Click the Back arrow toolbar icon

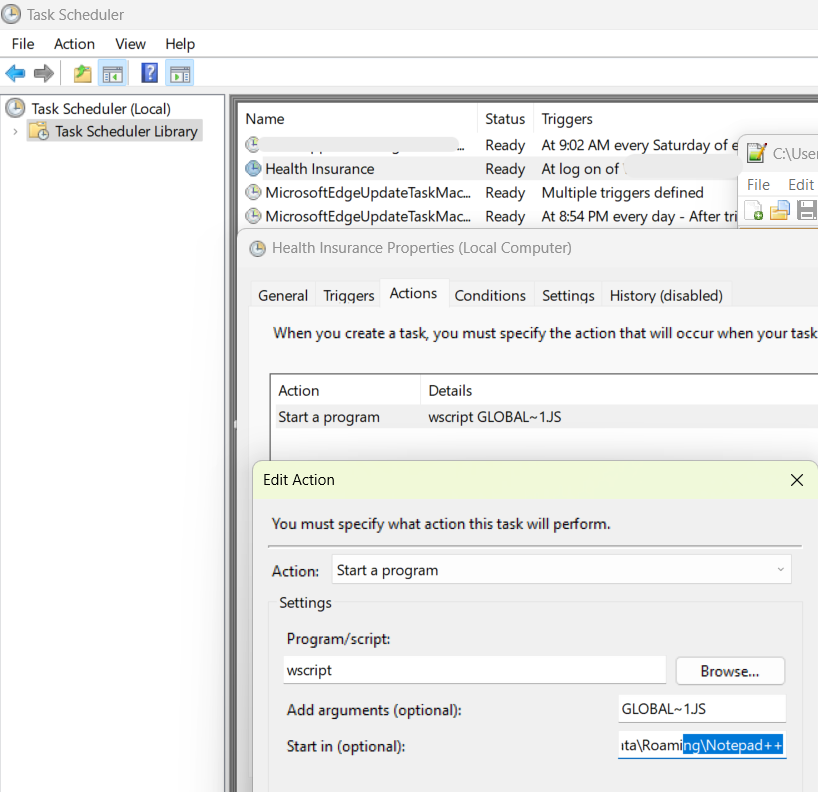coord(15,74)
